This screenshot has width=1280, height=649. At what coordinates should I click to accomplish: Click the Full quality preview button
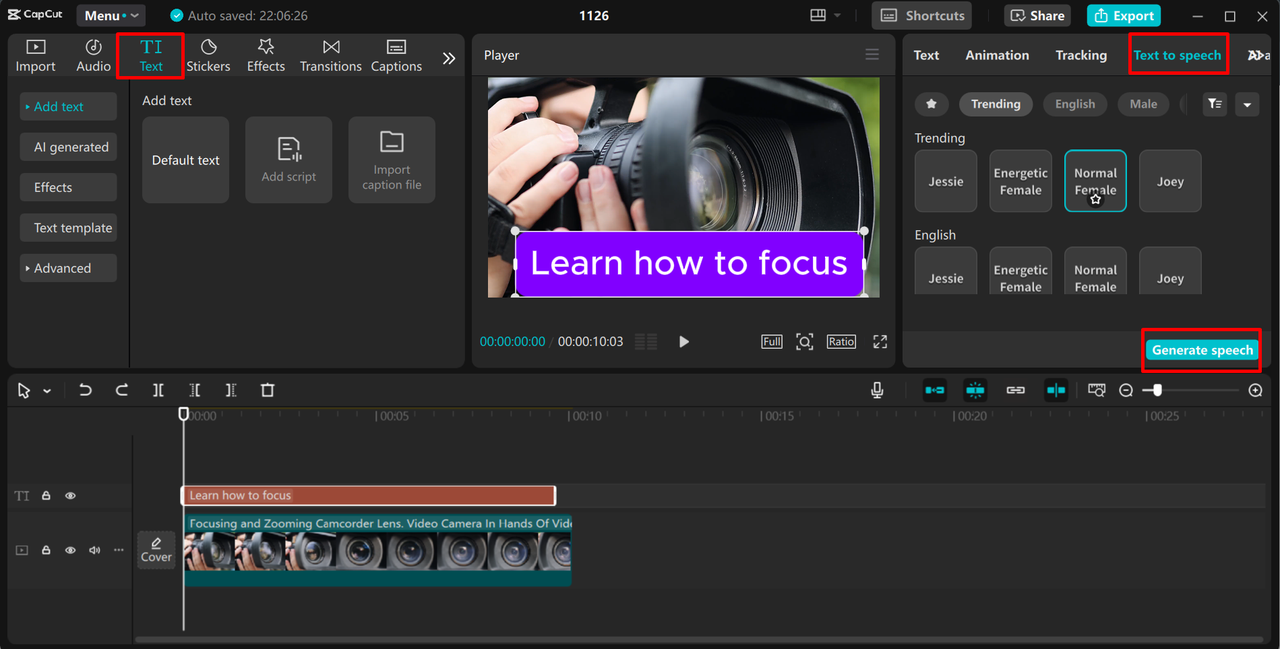(x=772, y=341)
